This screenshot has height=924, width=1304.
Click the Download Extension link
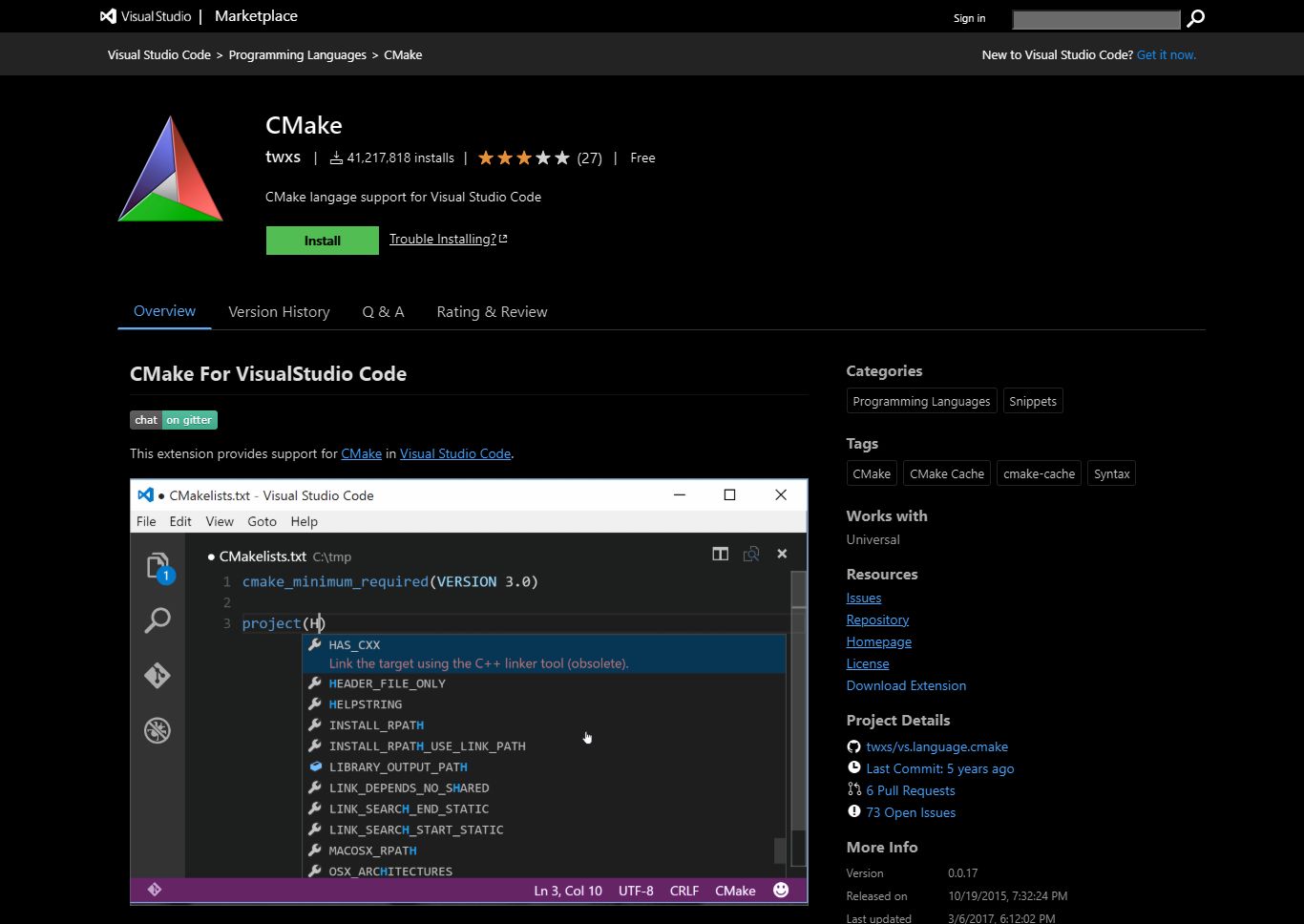[x=906, y=685]
